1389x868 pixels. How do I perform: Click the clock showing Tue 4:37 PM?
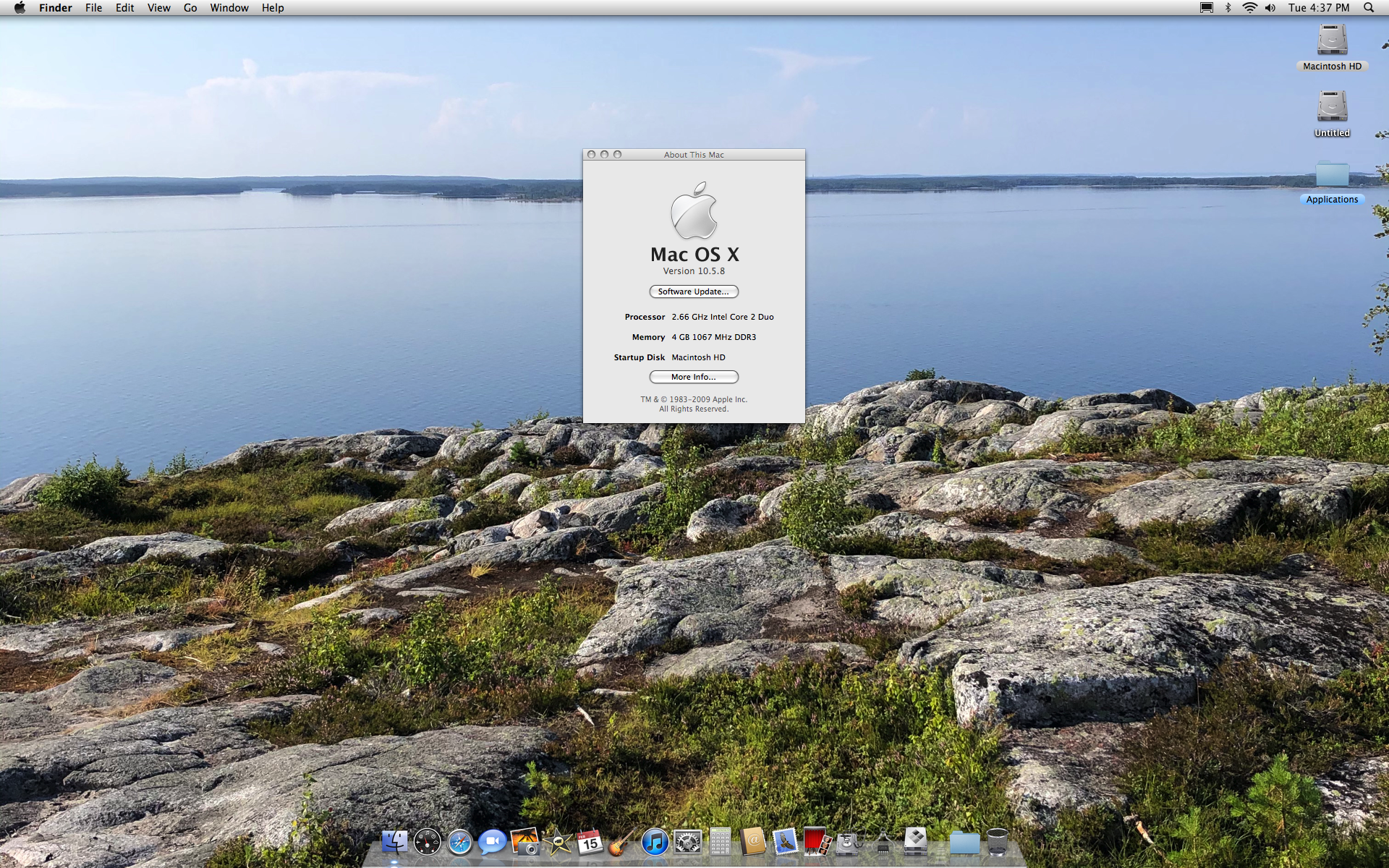1319,7
